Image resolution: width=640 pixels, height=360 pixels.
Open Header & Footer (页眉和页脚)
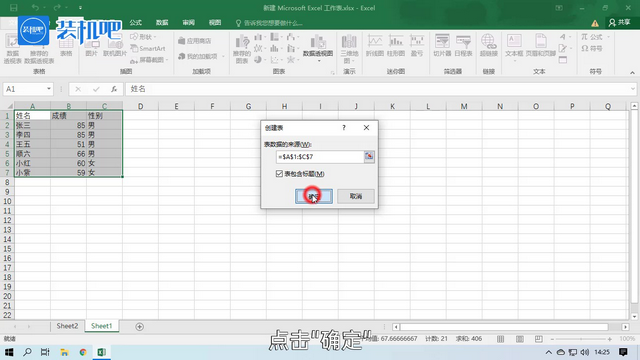tap(540, 45)
